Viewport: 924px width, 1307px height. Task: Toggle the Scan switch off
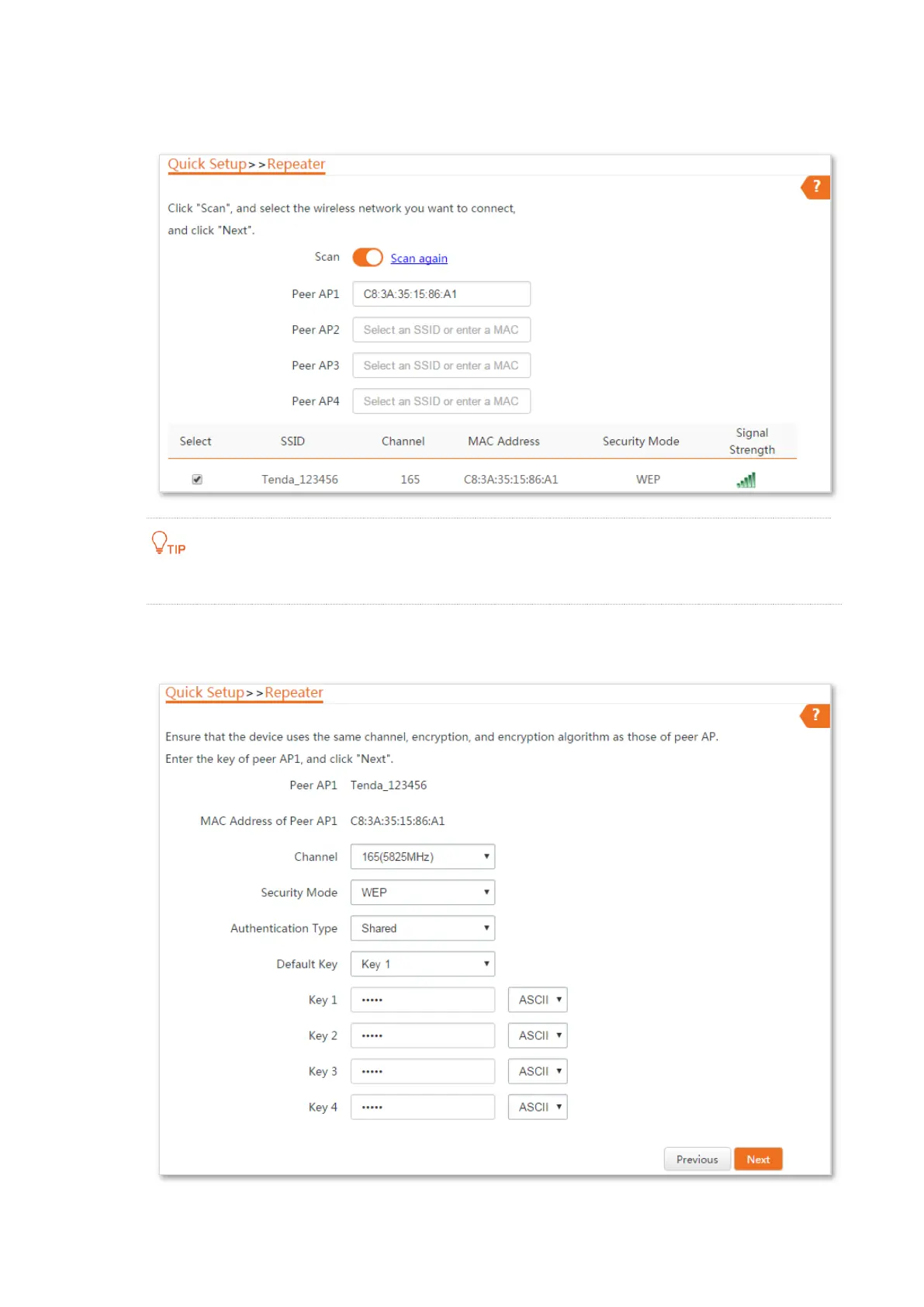coord(368,257)
